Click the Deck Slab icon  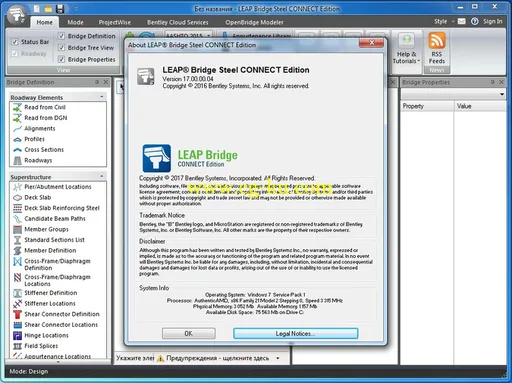(17, 198)
